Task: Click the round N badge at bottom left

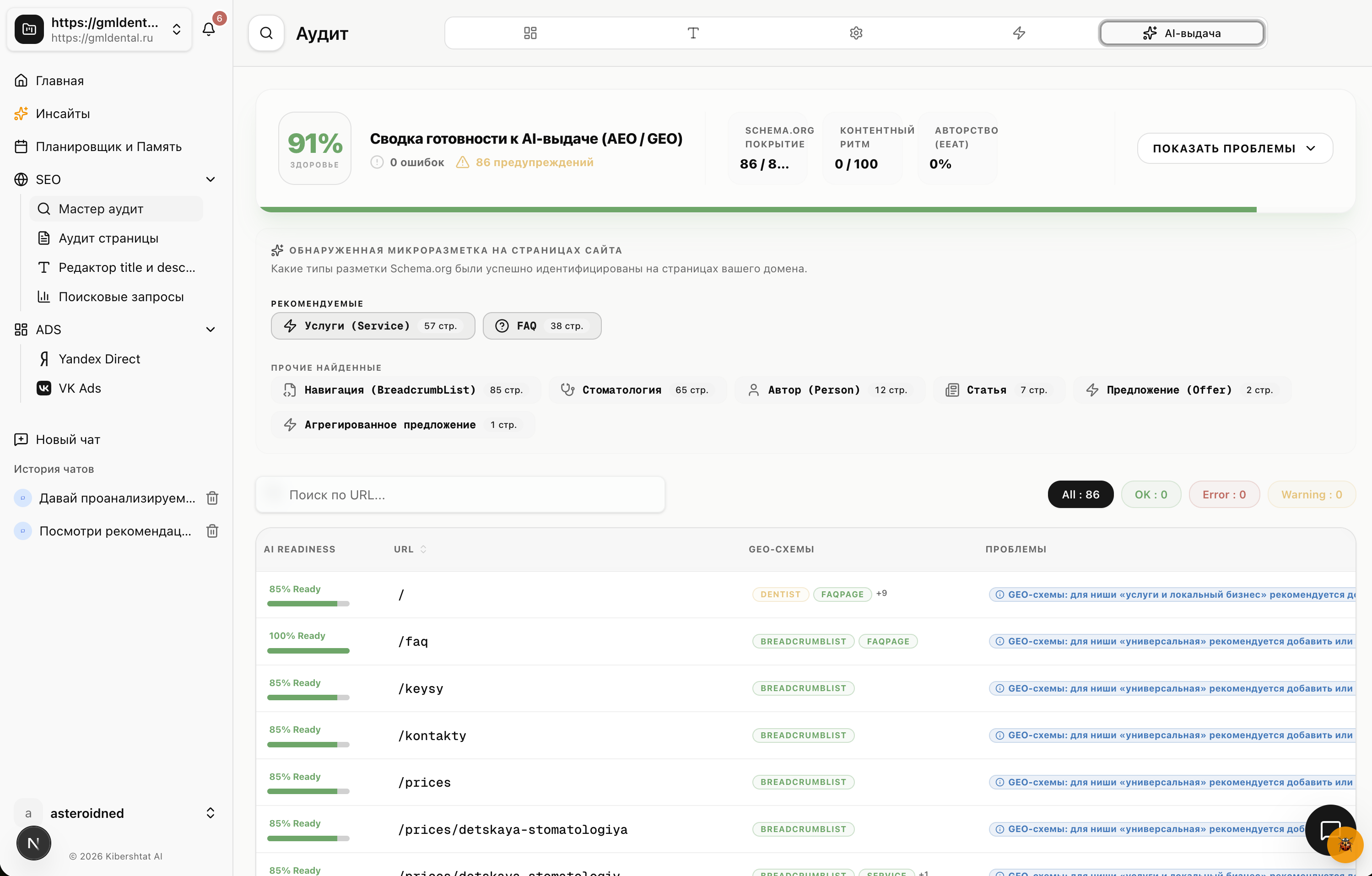Action: pyautogui.click(x=33, y=843)
